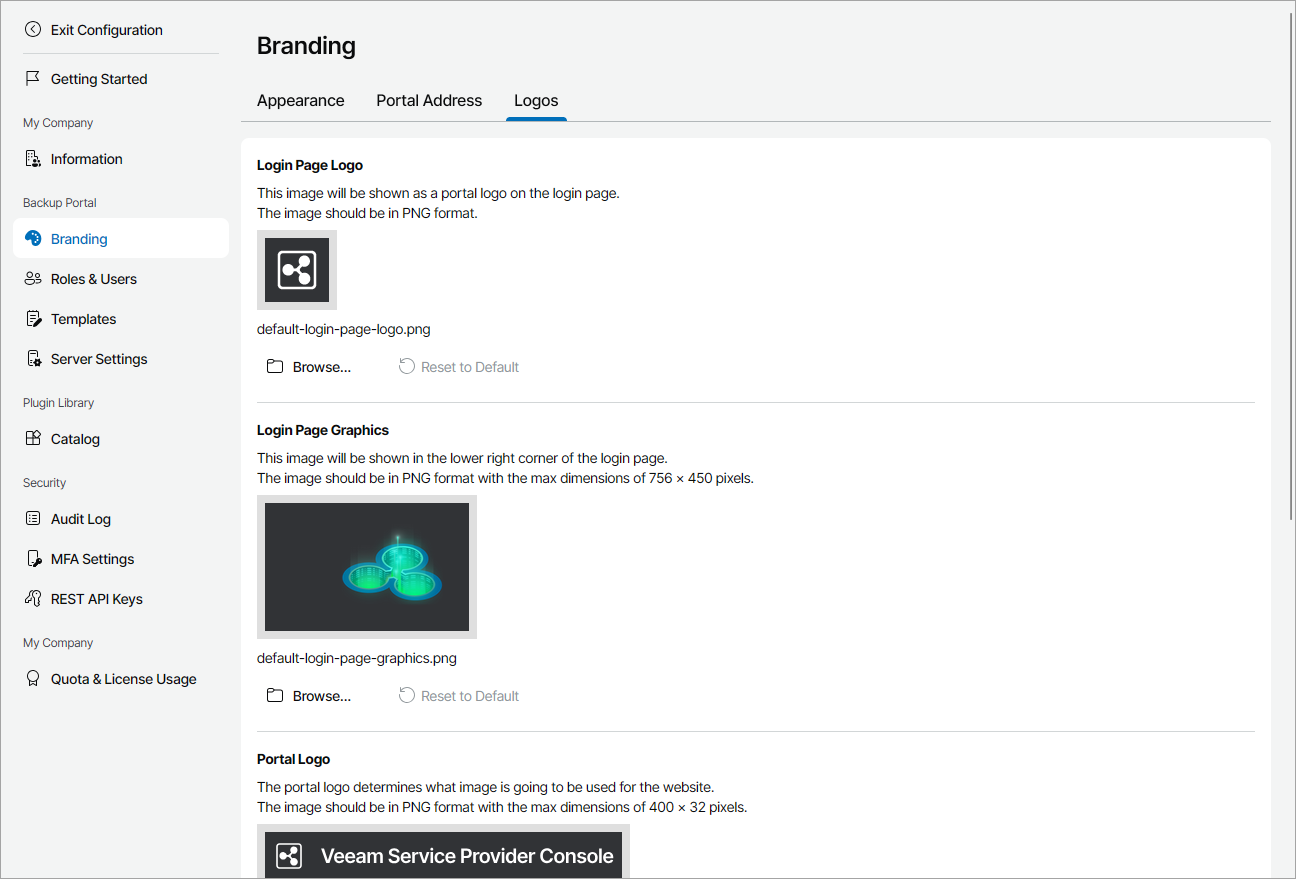Click the Getting Started flag icon
This screenshot has height=879, width=1296.
[x=33, y=79]
